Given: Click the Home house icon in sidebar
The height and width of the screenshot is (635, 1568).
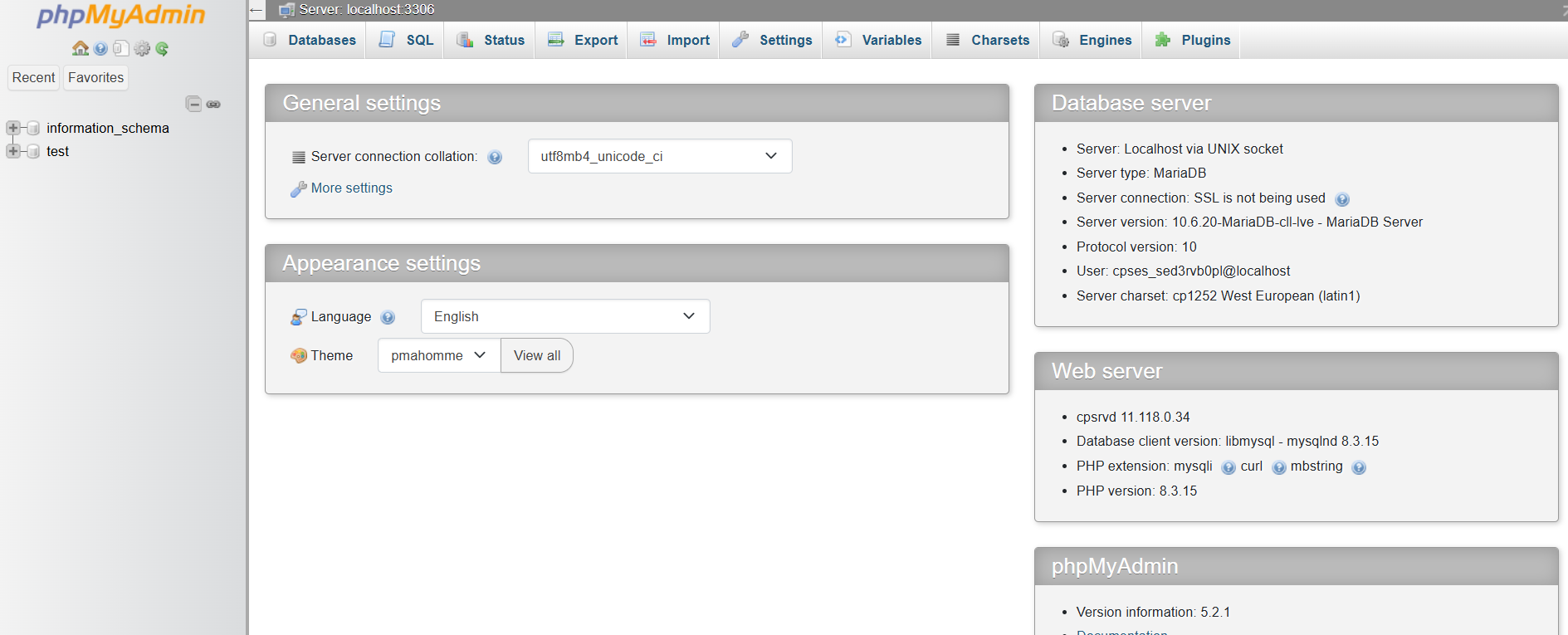Looking at the screenshot, I should [x=80, y=48].
